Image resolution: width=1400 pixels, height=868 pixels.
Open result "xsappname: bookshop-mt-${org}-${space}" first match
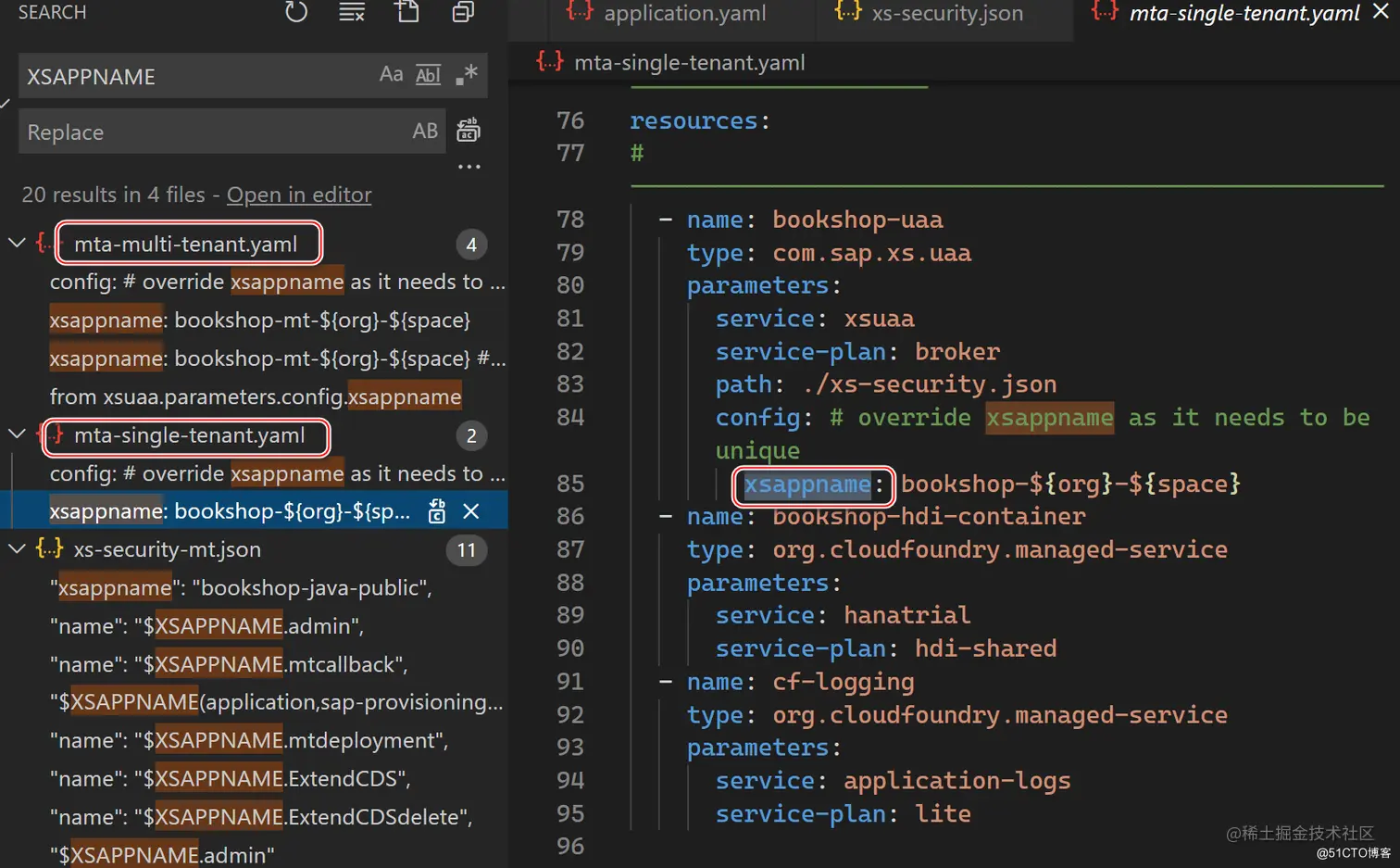pyautogui.click(x=260, y=321)
